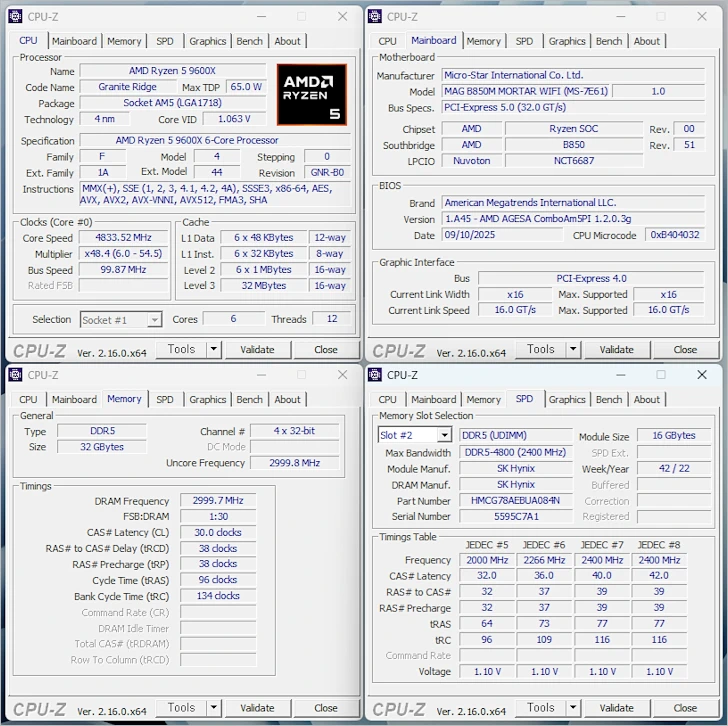The height and width of the screenshot is (726, 728).
Task: Open About tab in SPD window
Action: point(647,400)
